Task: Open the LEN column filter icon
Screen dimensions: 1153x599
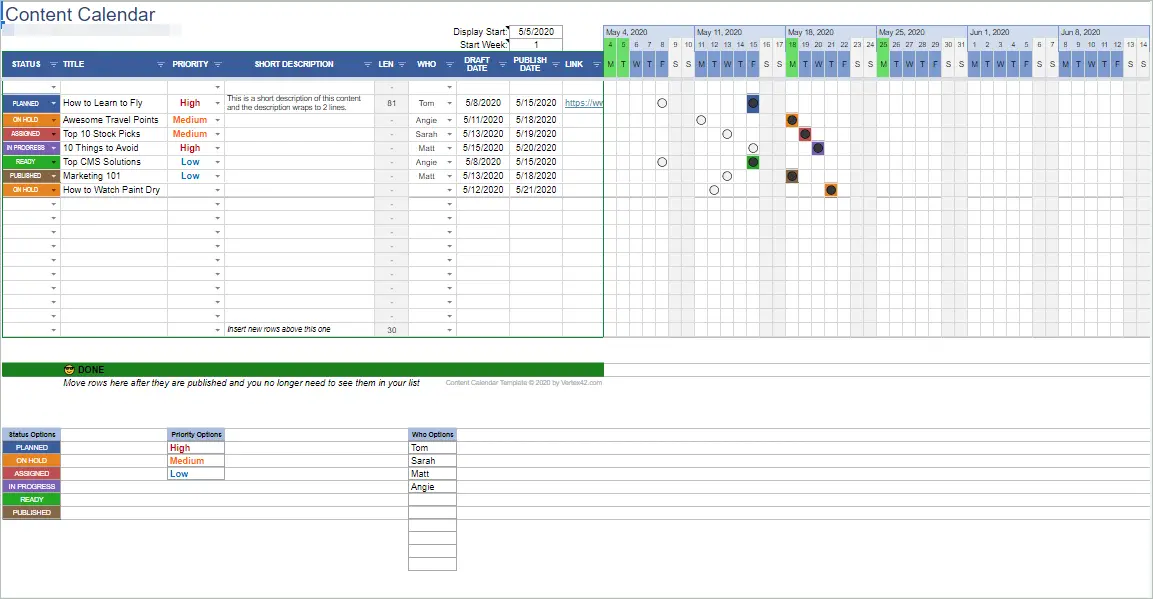Action: coord(401,64)
